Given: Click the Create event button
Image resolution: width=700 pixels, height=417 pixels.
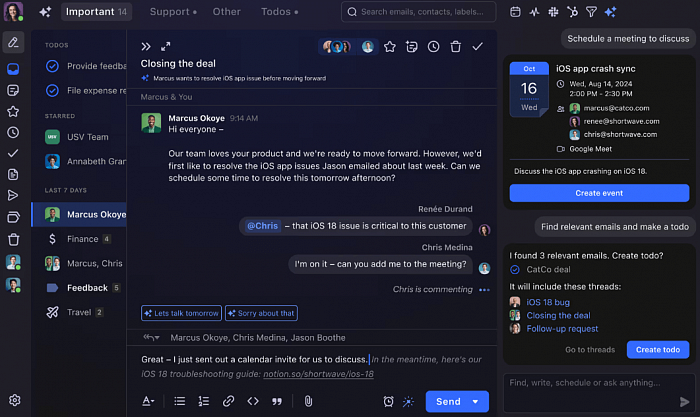Looking at the screenshot, I should pos(599,192).
